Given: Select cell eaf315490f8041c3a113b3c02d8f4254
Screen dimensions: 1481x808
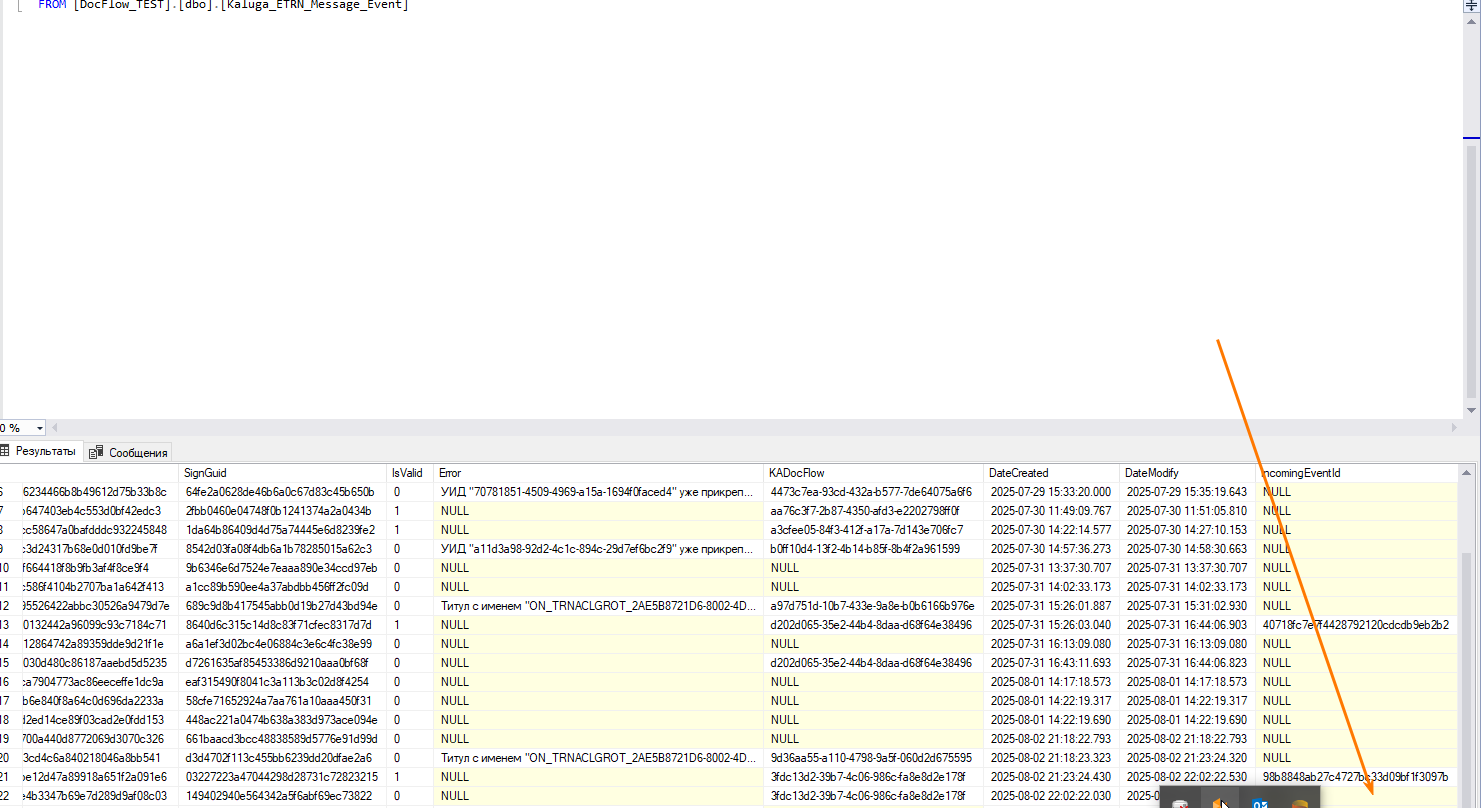Looking at the screenshot, I should pos(283,682).
